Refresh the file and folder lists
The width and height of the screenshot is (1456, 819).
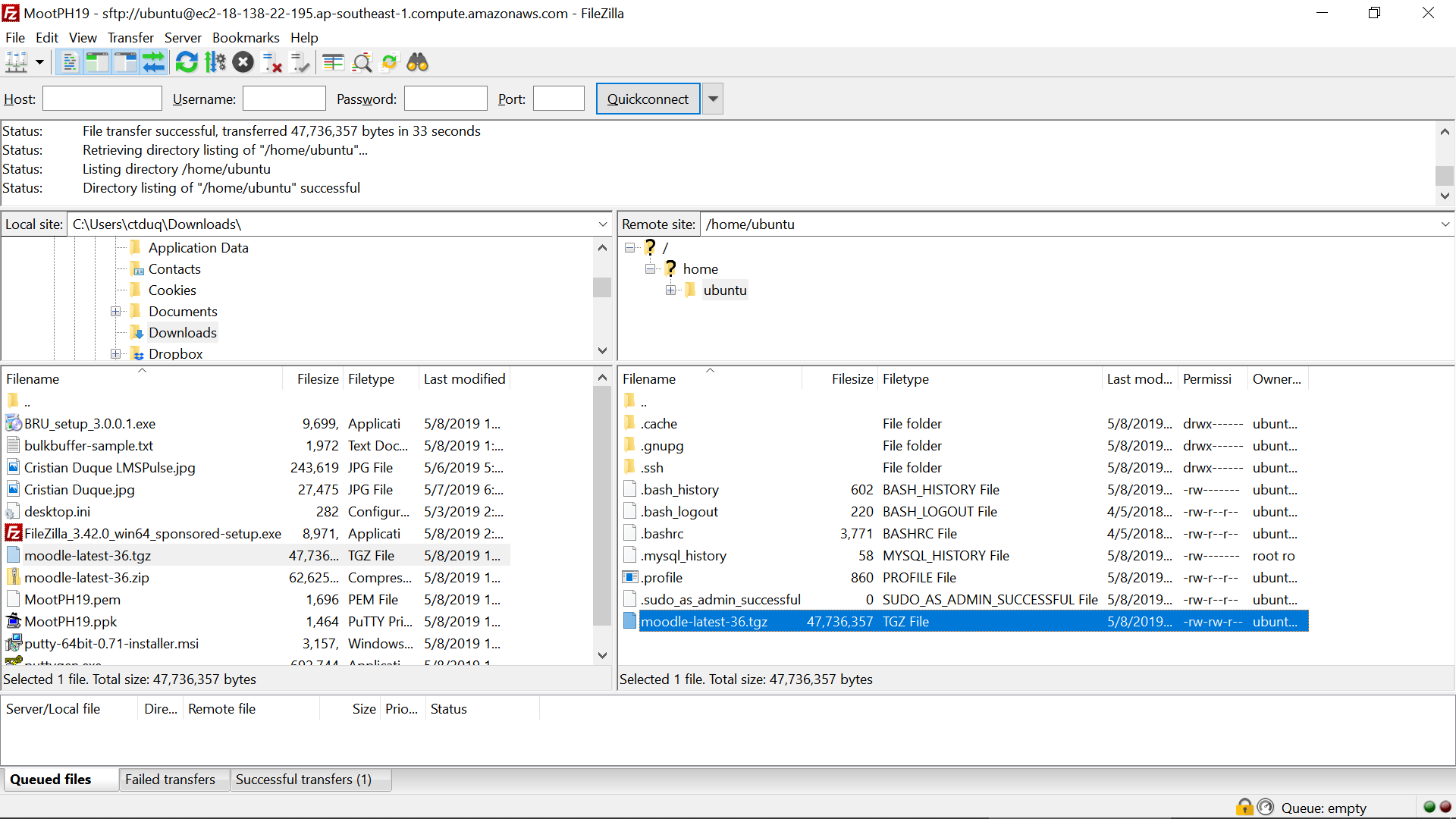click(187, 62)
